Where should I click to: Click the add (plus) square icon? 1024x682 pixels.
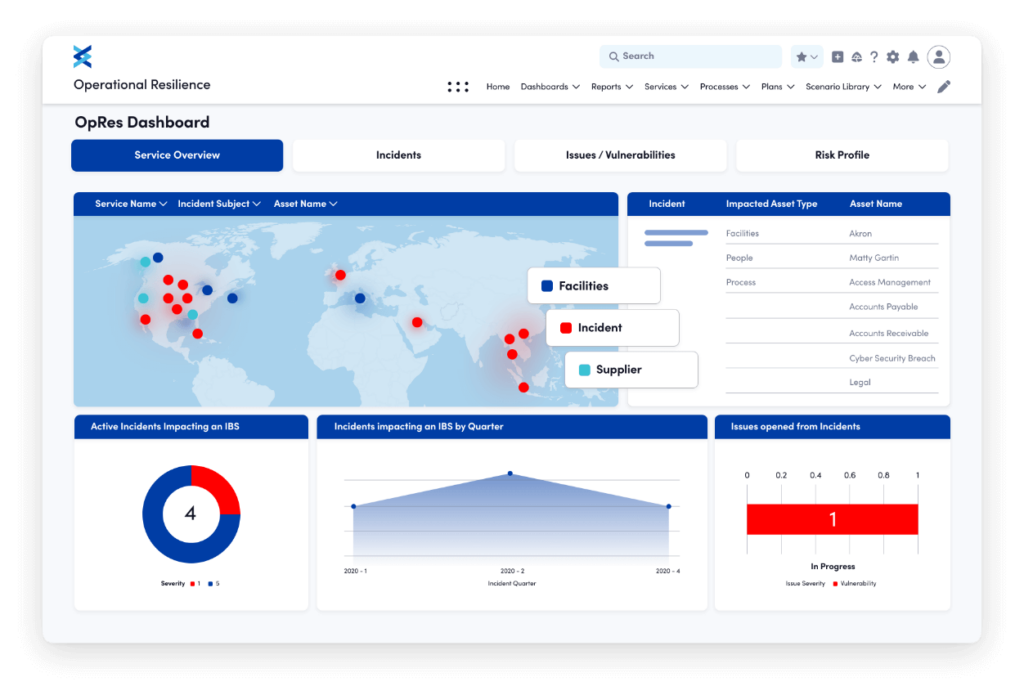(838, 57)
